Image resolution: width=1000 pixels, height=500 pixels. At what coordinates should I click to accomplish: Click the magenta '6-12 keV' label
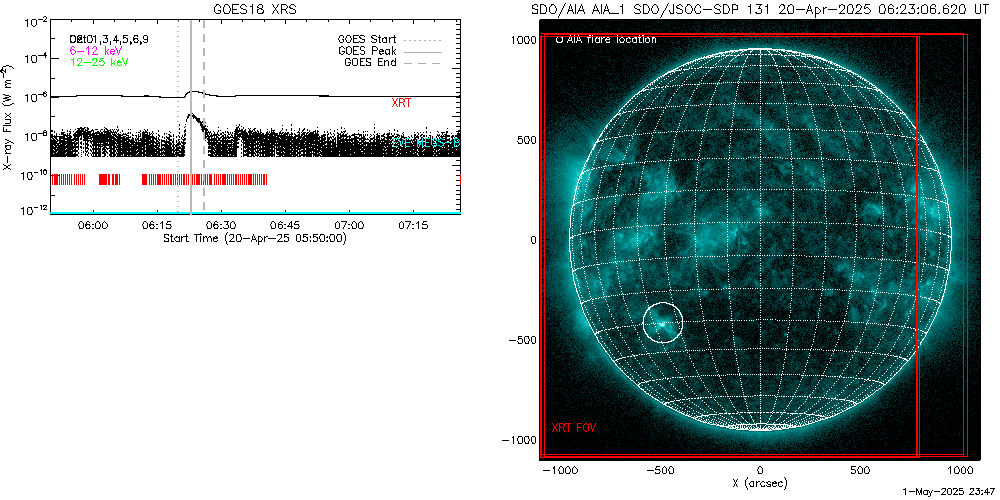[96, 50]
